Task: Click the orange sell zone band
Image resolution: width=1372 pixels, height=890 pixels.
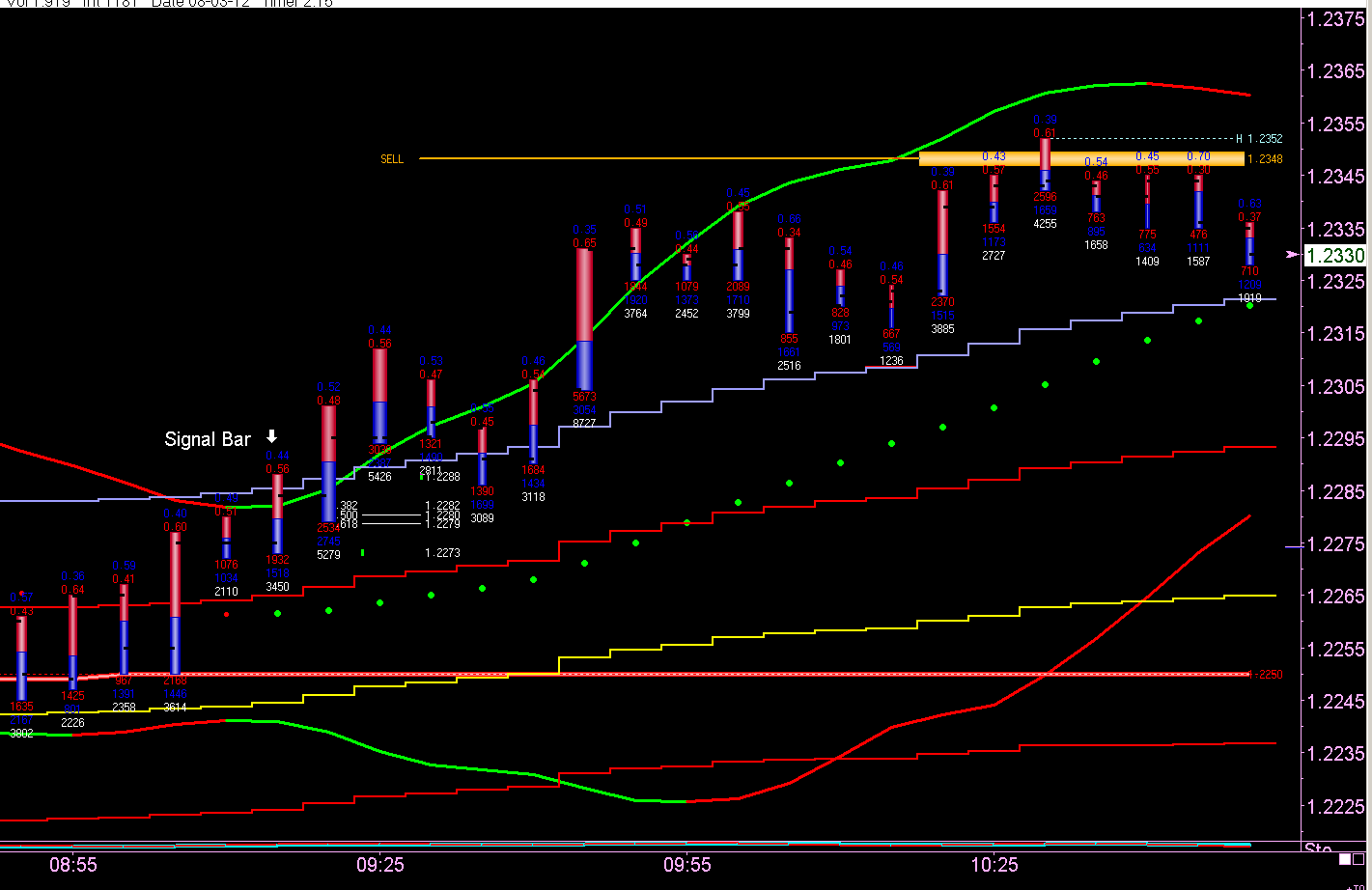Action: click(x=1081, y=159)
